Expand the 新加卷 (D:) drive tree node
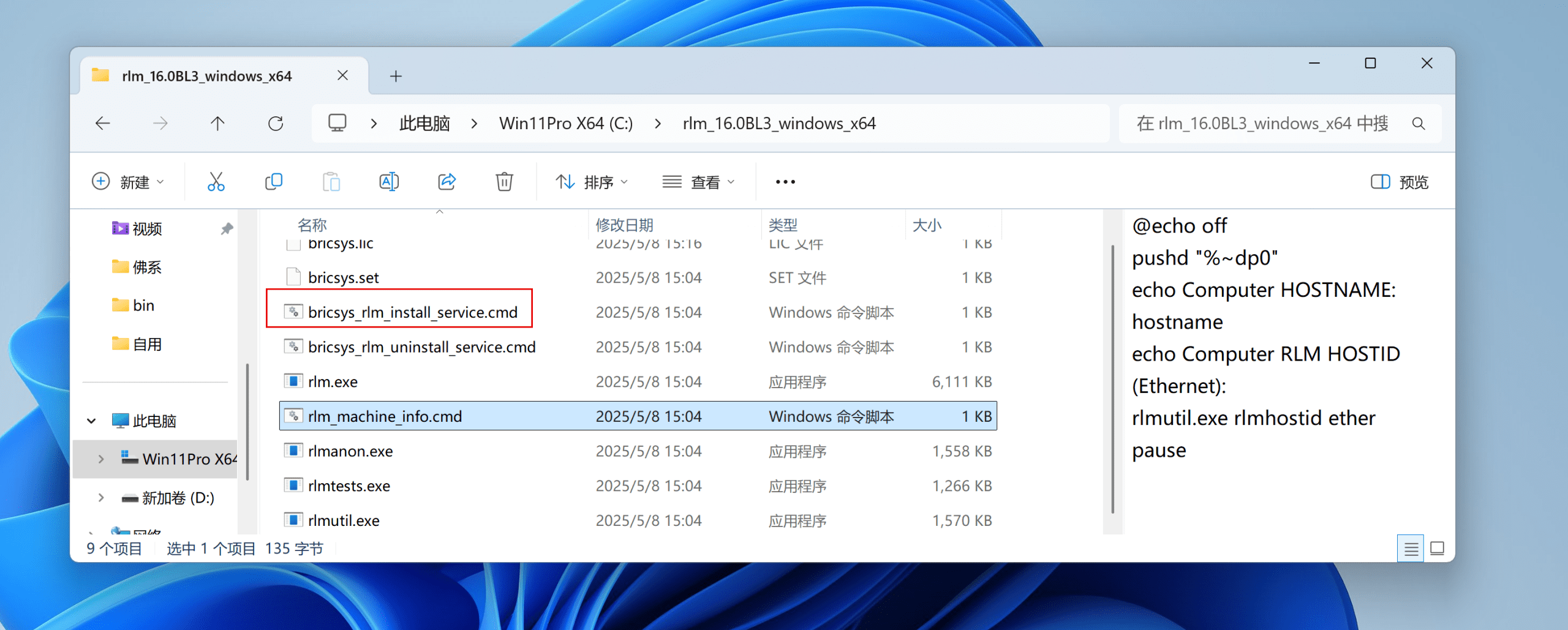 (x=101, y=498)
